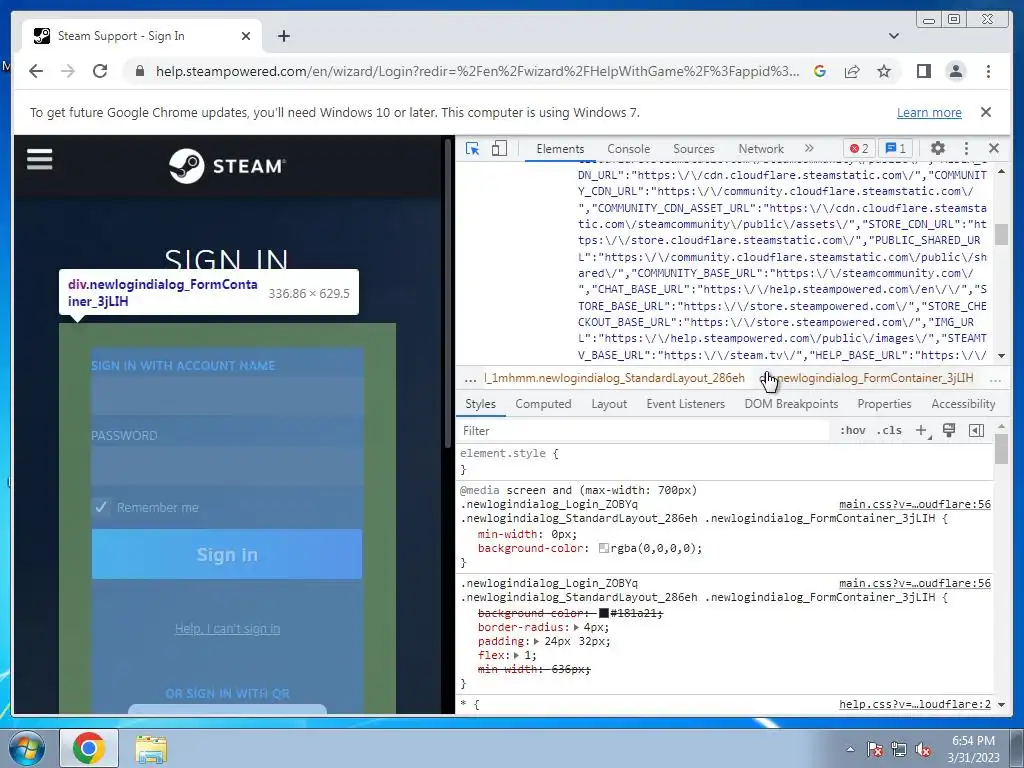Image resolution: width=1024 pixels, height=768 pixels.
Task: Toggle :hov element state
Action: [x=852, y=430]
